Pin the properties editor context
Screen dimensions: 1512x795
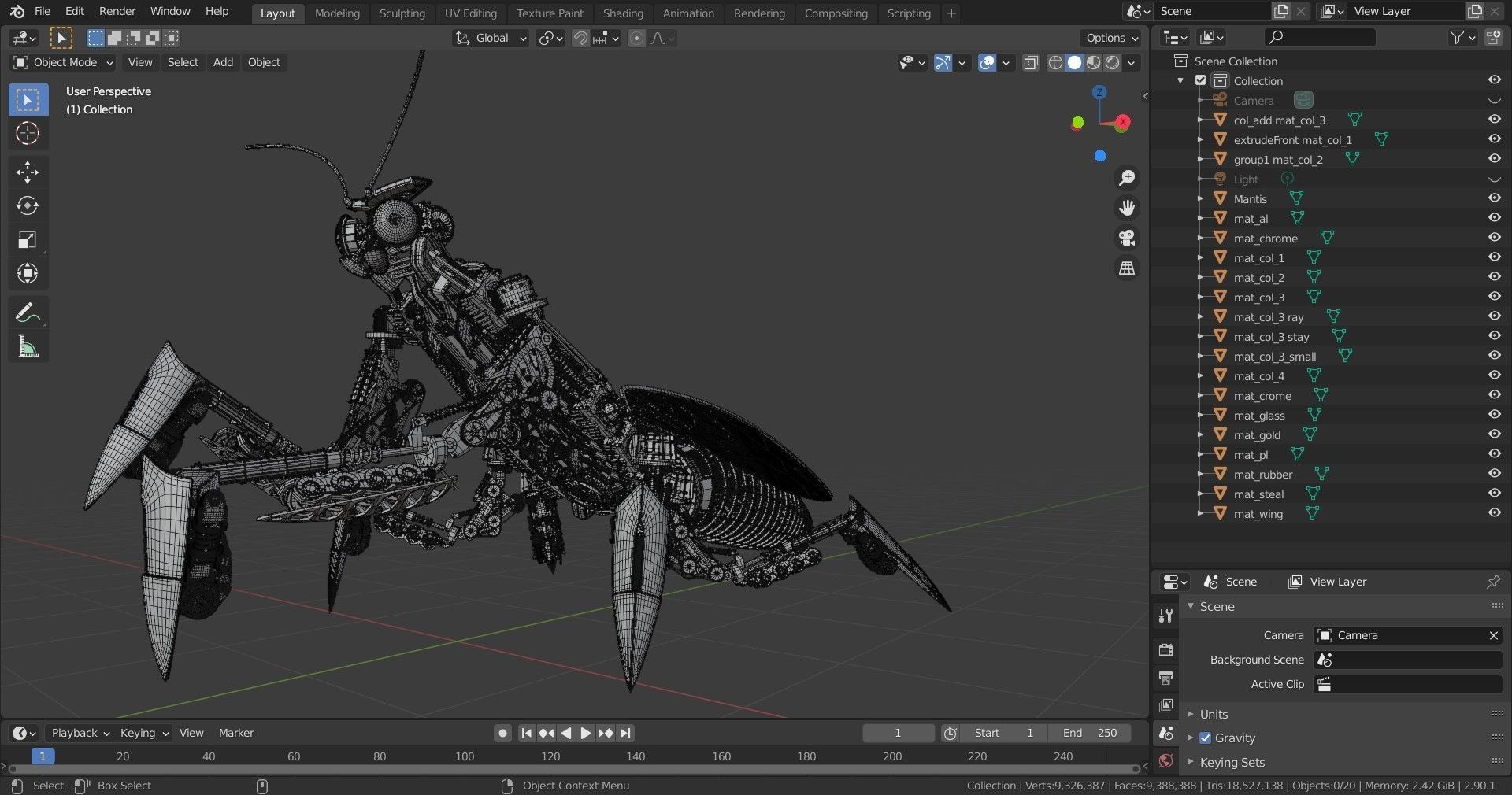click(1493, 582)
